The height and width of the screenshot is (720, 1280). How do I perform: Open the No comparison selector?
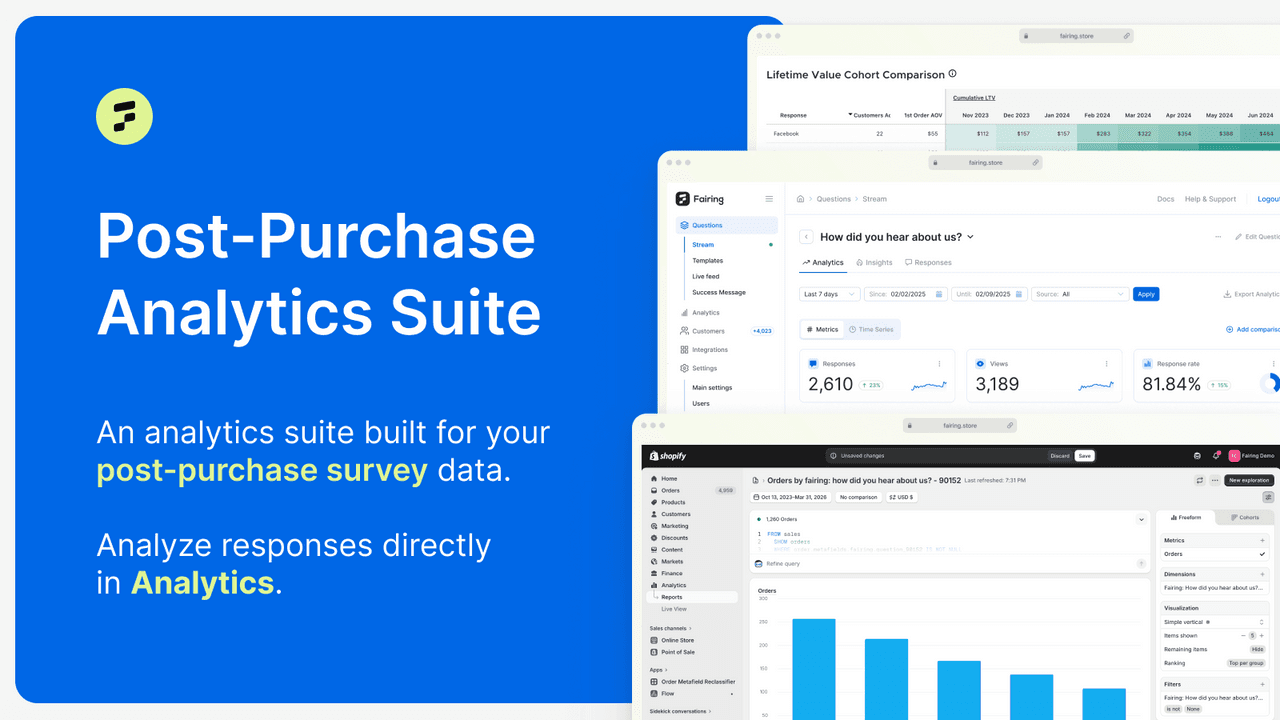pos(858,497)
